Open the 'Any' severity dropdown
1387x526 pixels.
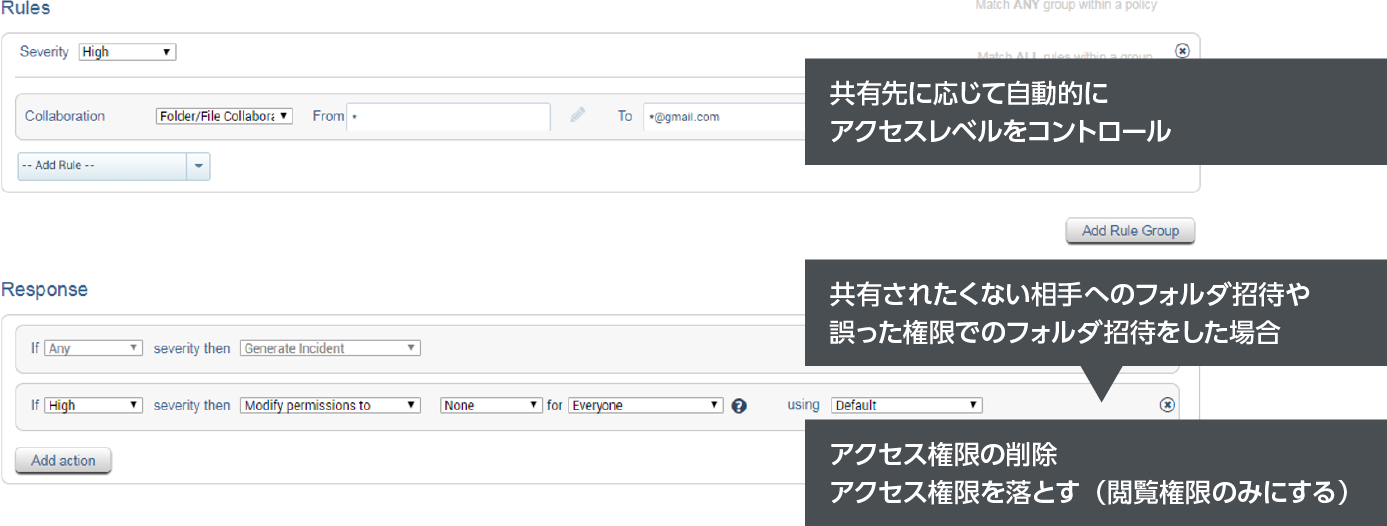pos(94,348)
